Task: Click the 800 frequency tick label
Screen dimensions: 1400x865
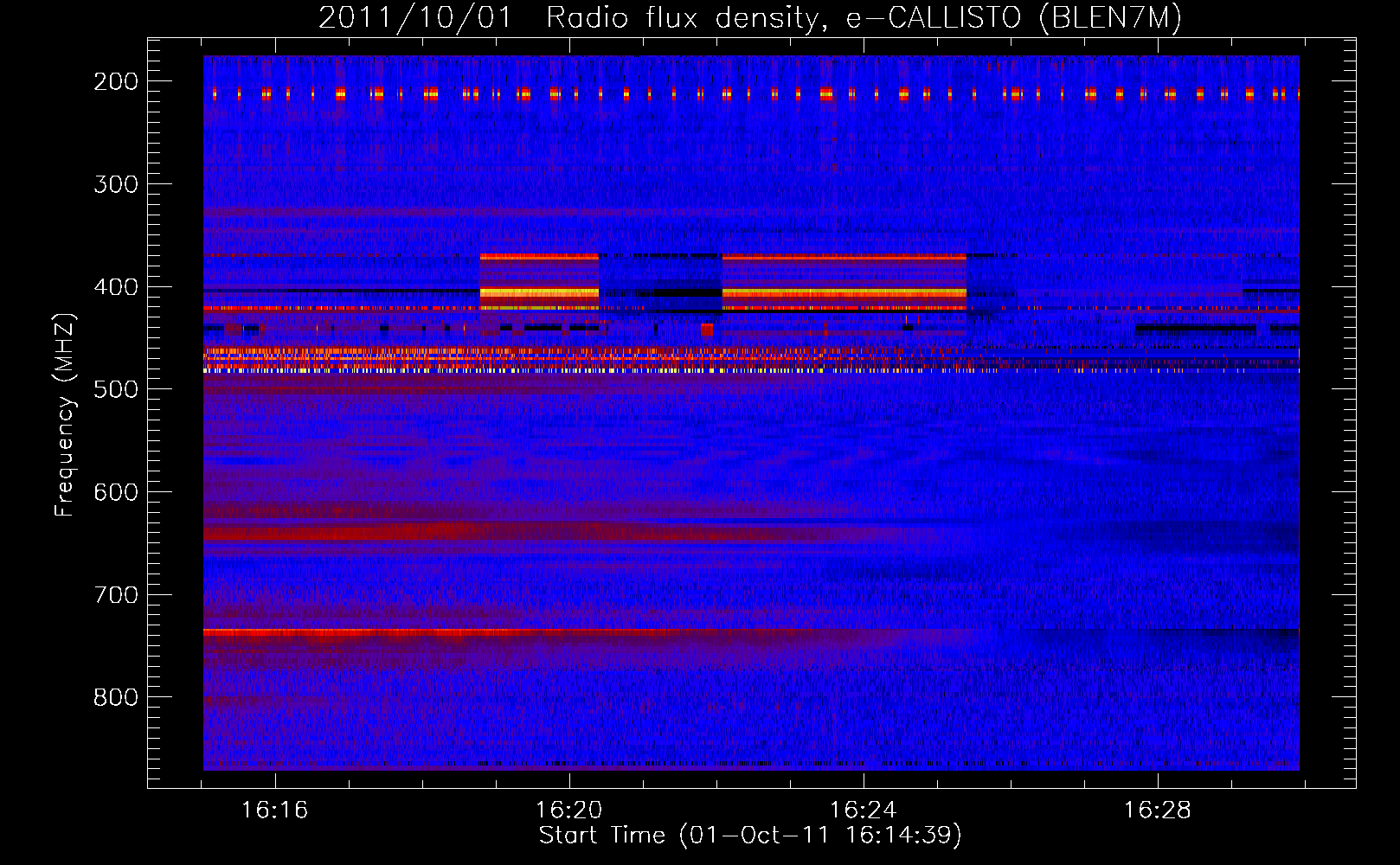Action: (116, 697)
